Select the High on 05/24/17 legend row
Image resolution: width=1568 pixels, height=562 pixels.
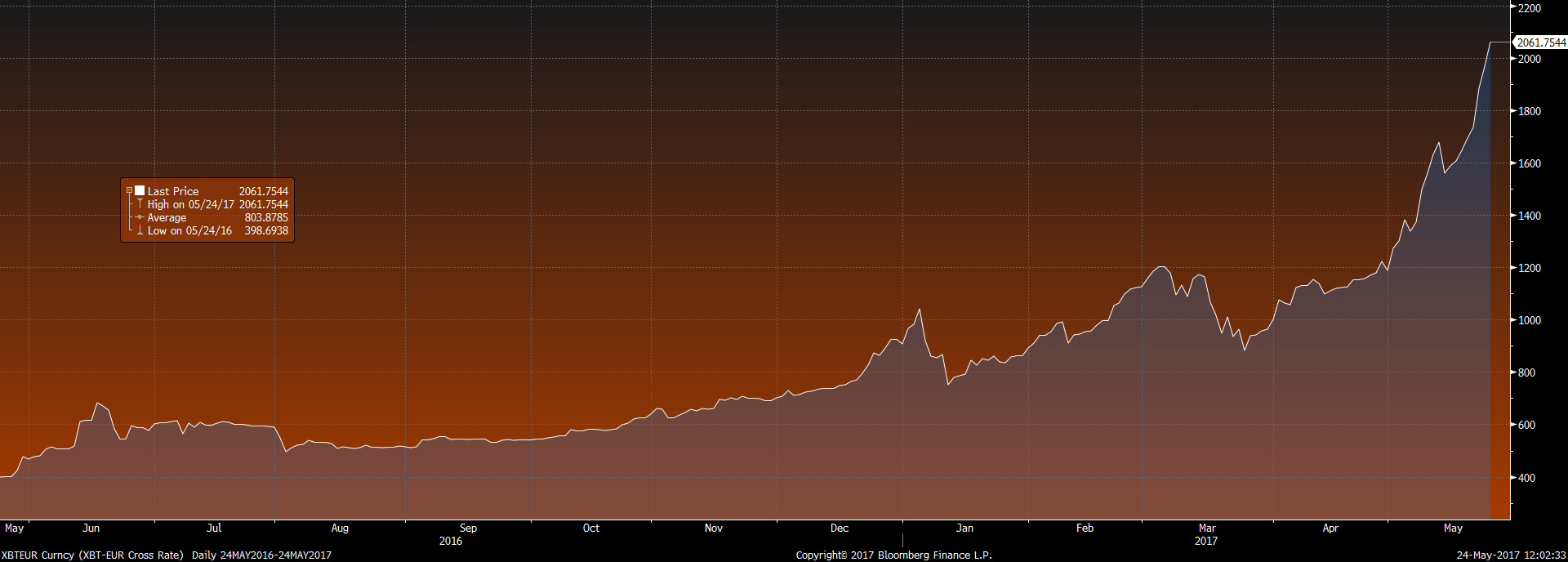coord(190,204)
